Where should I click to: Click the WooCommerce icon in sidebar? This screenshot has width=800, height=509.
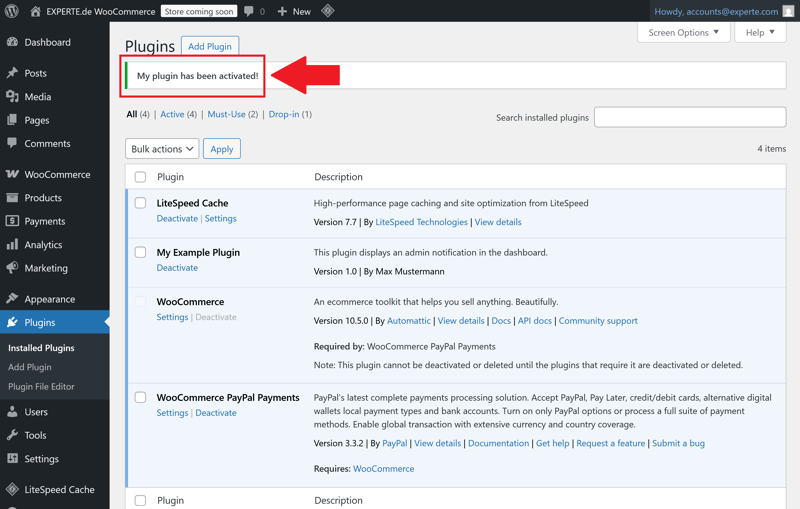pyautogui.click(x=12, y=174)
